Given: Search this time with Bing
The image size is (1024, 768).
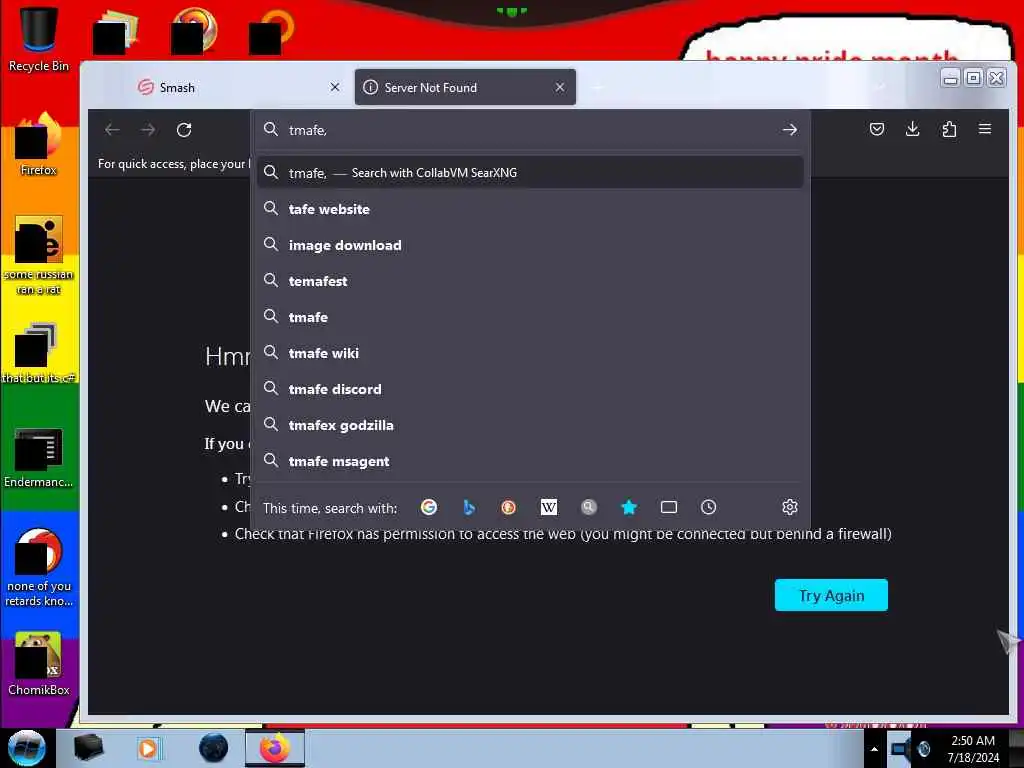Looking at the screenshot, I should (469, 507).
